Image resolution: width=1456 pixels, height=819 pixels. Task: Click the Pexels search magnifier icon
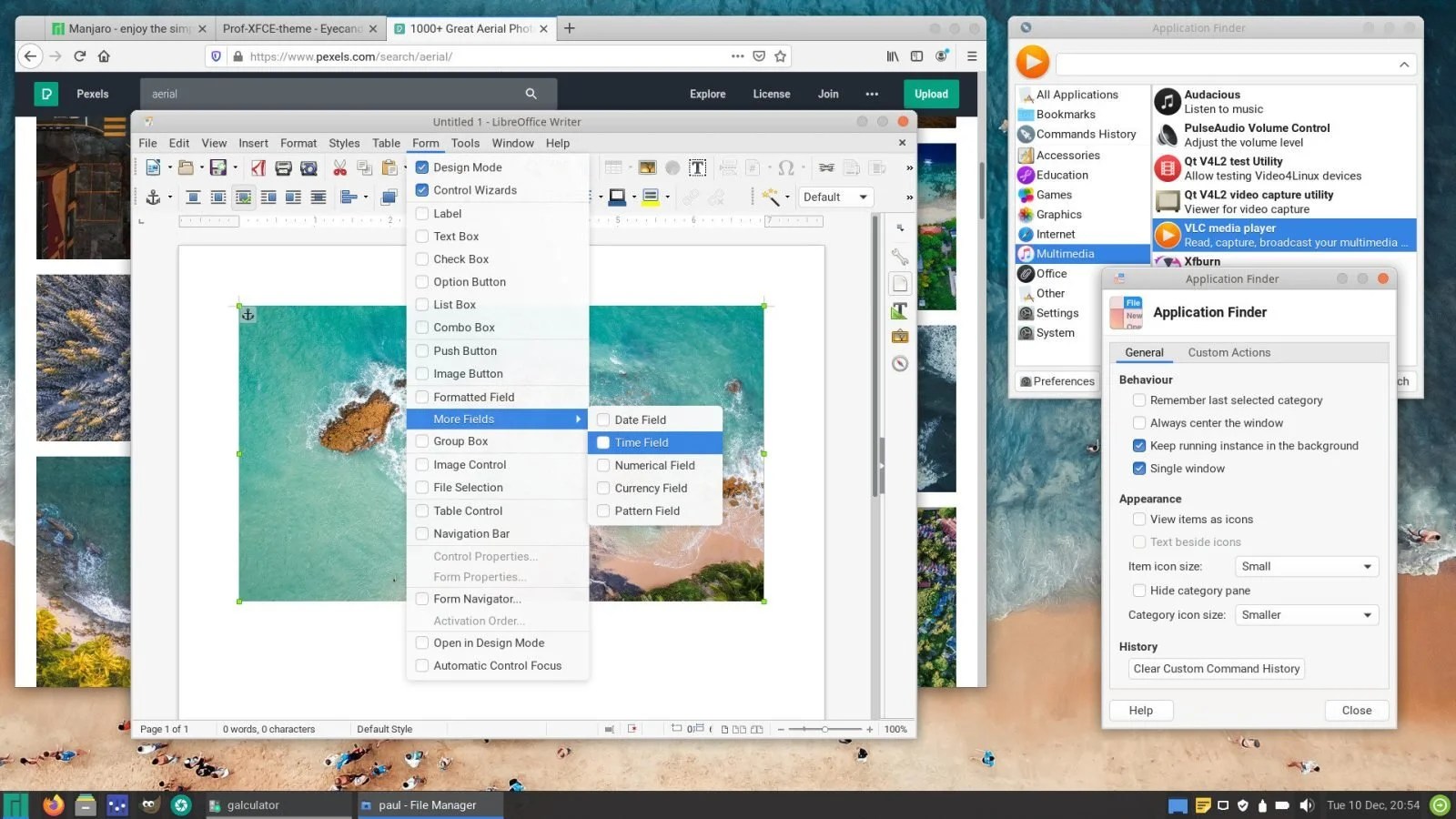(531, 94)
